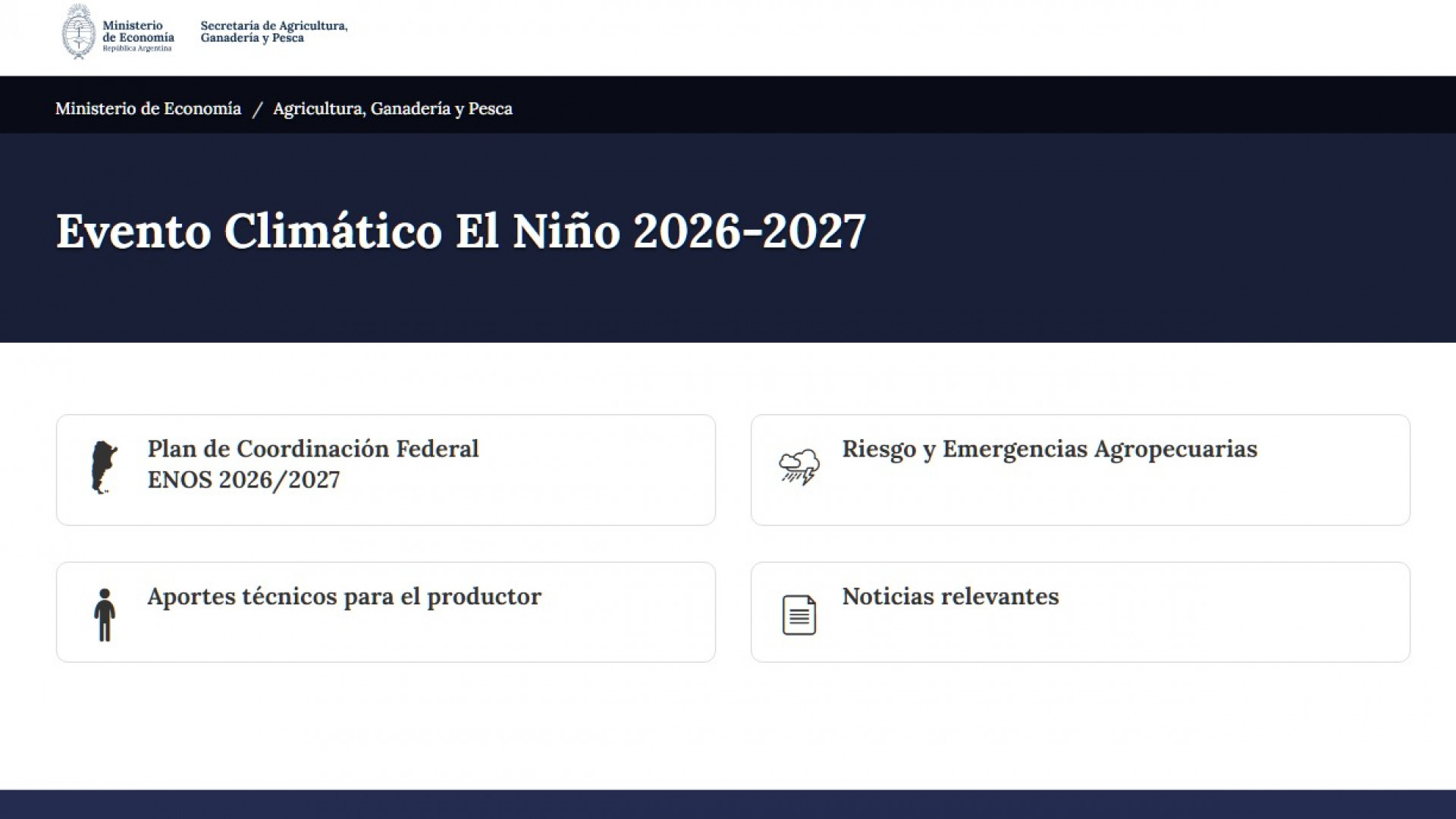1456x819 pixels.
Task: Open Aportes técnicos para el productor
Action: 386,612
